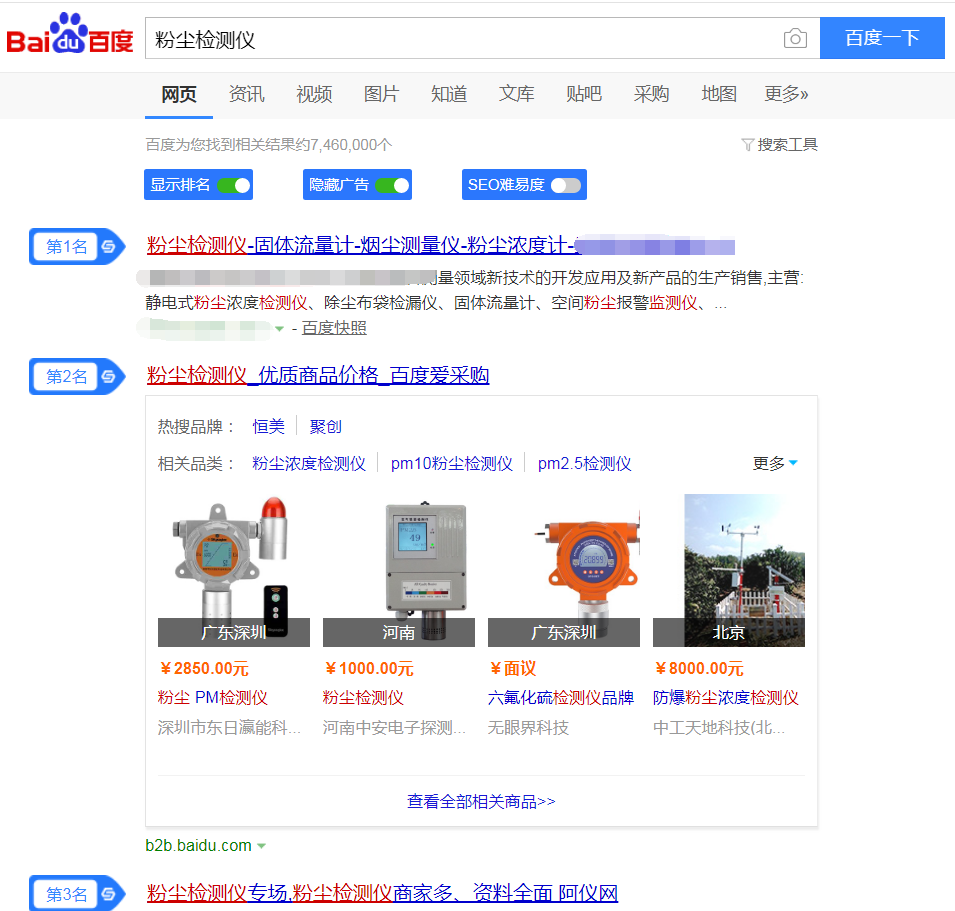The image size is (955, 911).
Task: Open pm2.5检测仪 category link
Action: pyautogui.click(x=585, y=463)
